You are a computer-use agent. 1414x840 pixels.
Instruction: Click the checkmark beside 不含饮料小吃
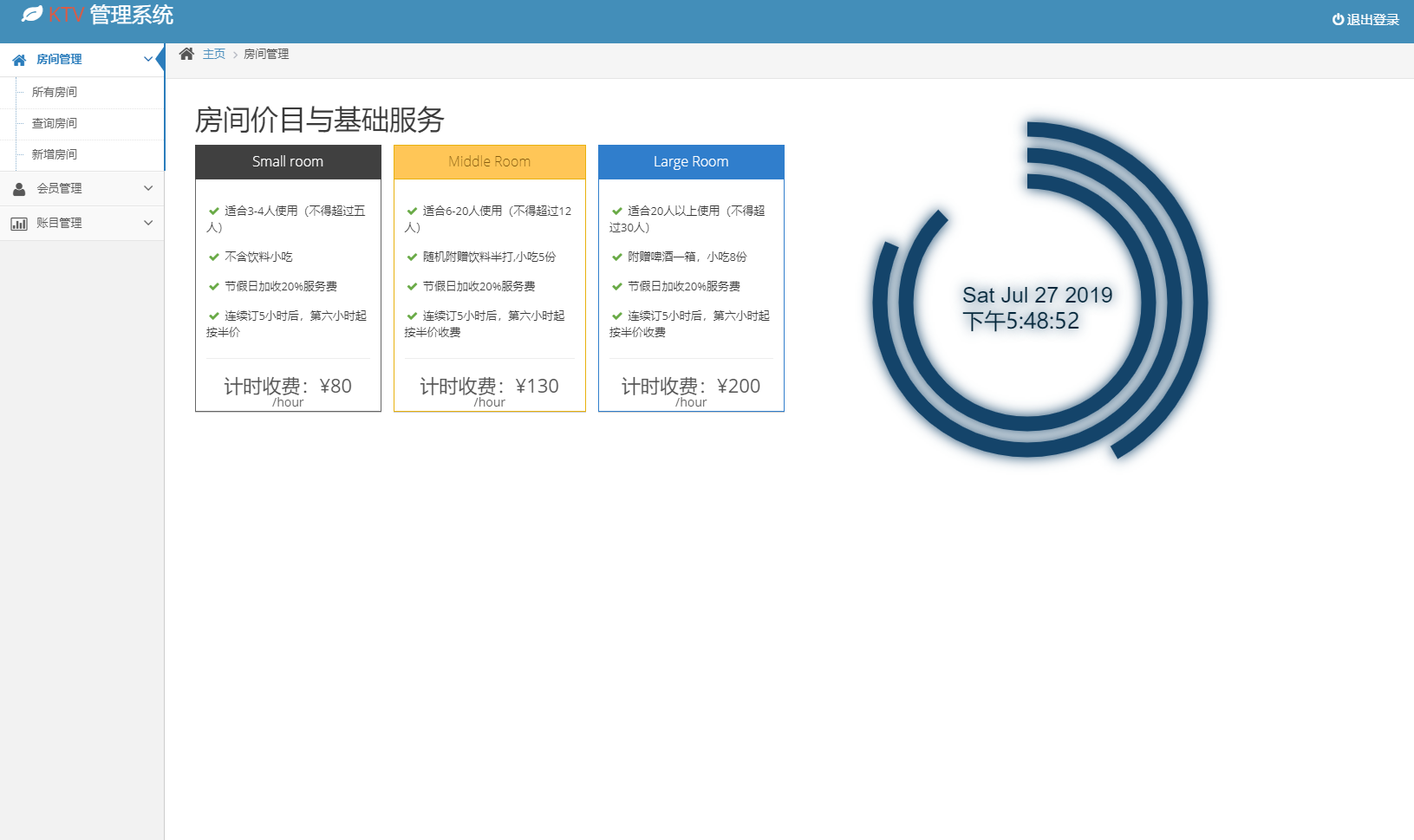pyautogui.click(x=213, y=257)
